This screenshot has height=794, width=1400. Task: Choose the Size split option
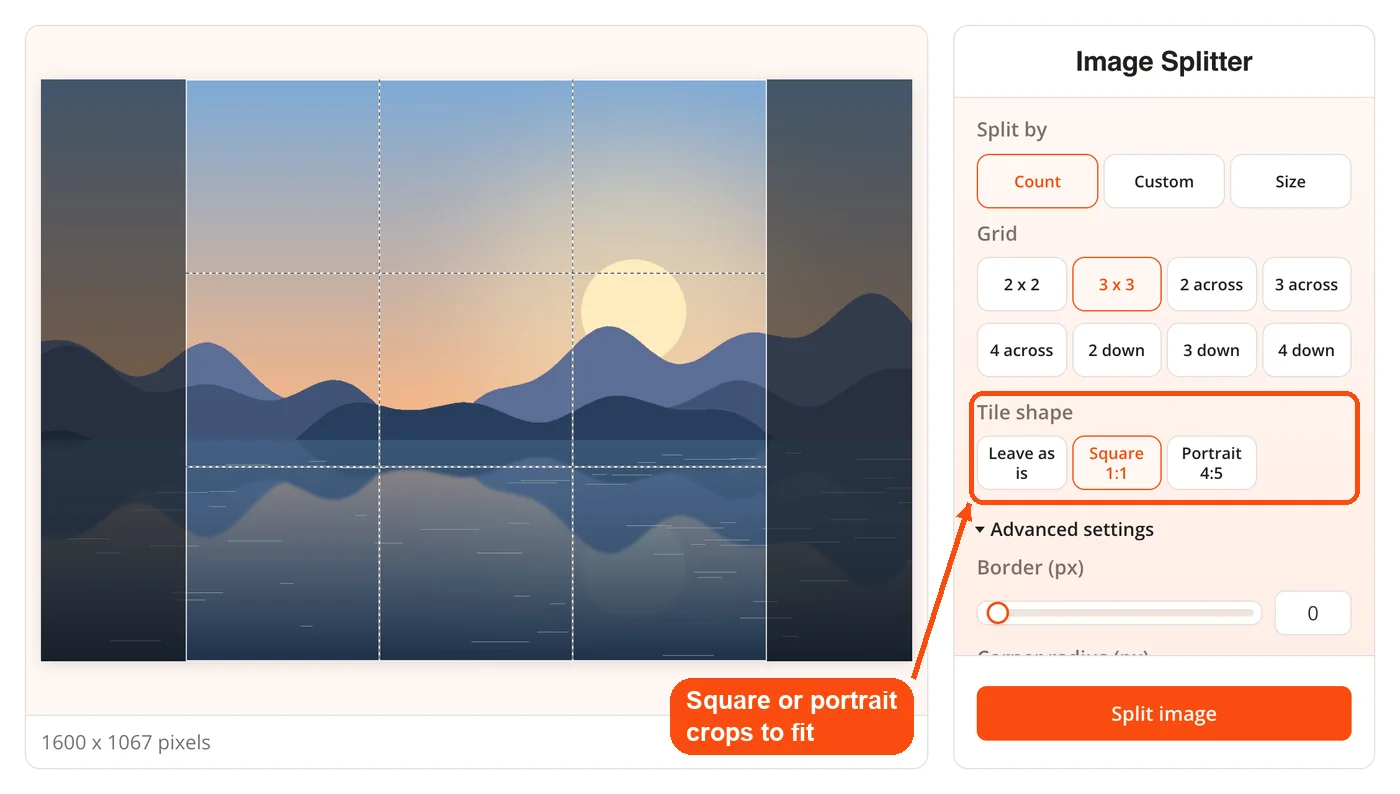[x=1290, y=181]
